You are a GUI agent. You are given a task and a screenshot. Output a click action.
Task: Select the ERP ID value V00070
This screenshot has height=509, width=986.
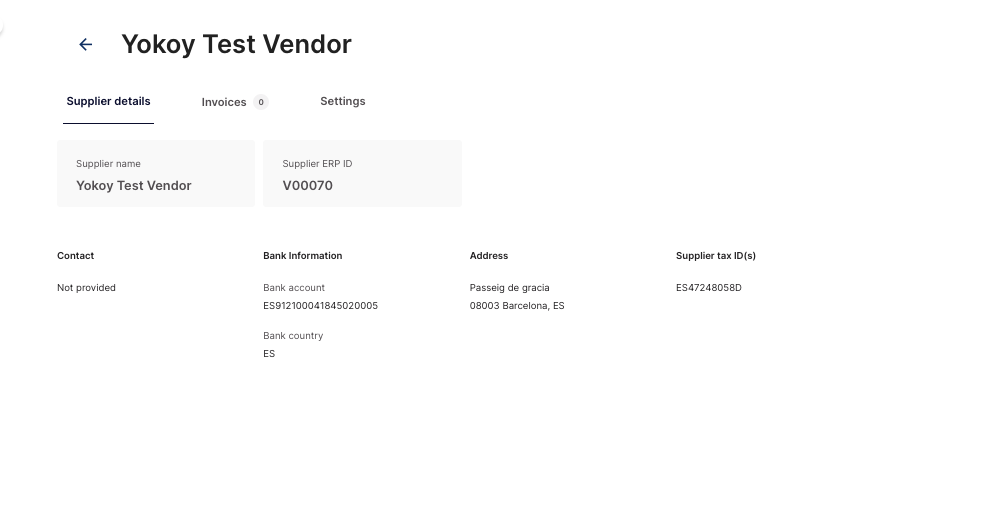coord(307,186)
